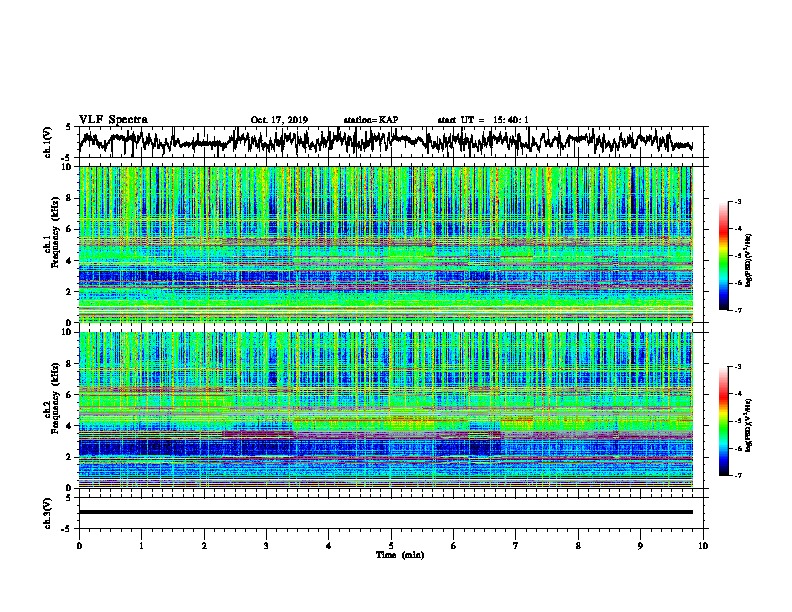This screenshot has width=792, height=612.
Task: Click time axis tick label "3"
Action: (x=266, y=546)
